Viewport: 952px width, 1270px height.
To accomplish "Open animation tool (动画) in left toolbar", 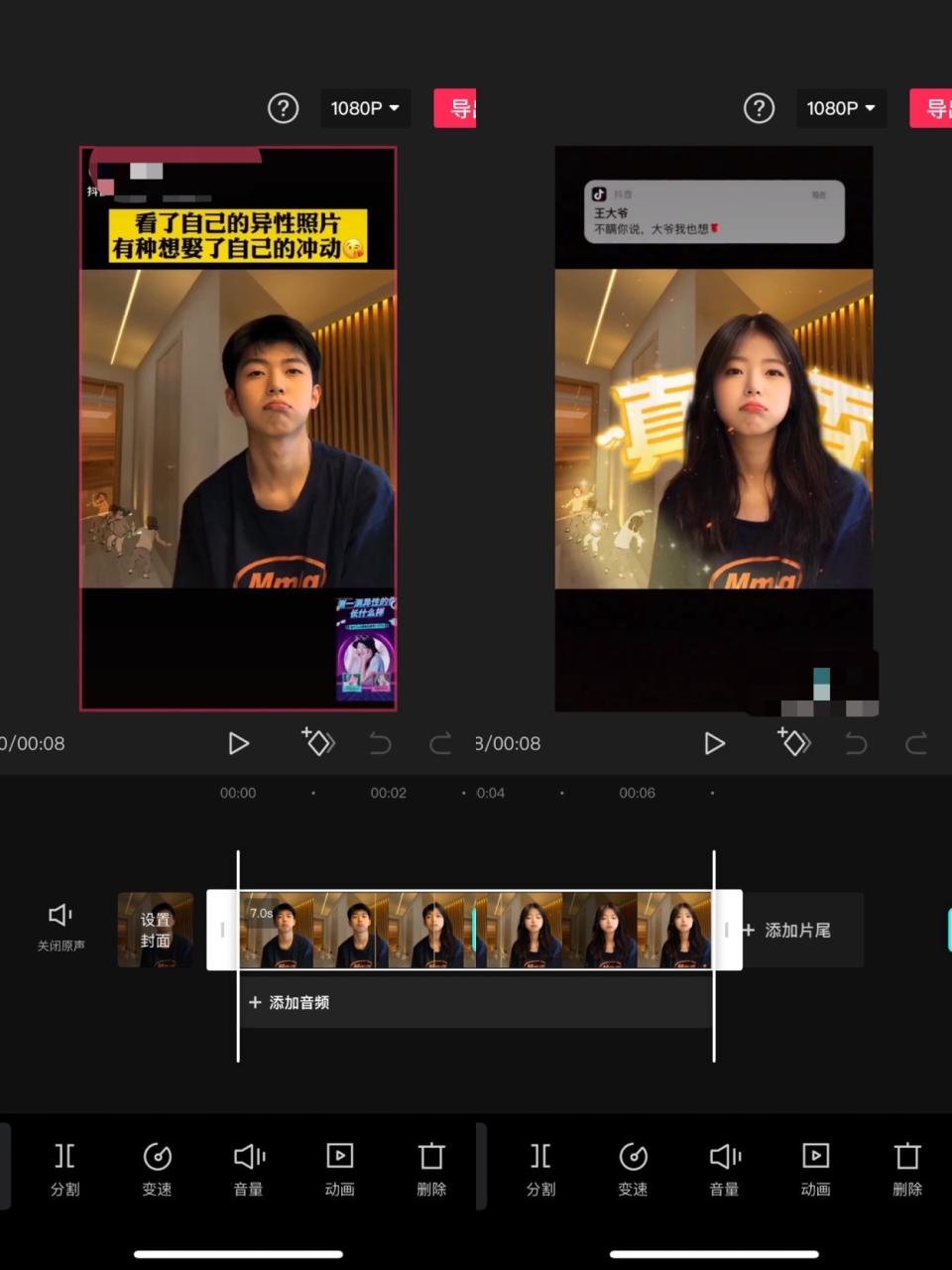I will point(339,1169).
